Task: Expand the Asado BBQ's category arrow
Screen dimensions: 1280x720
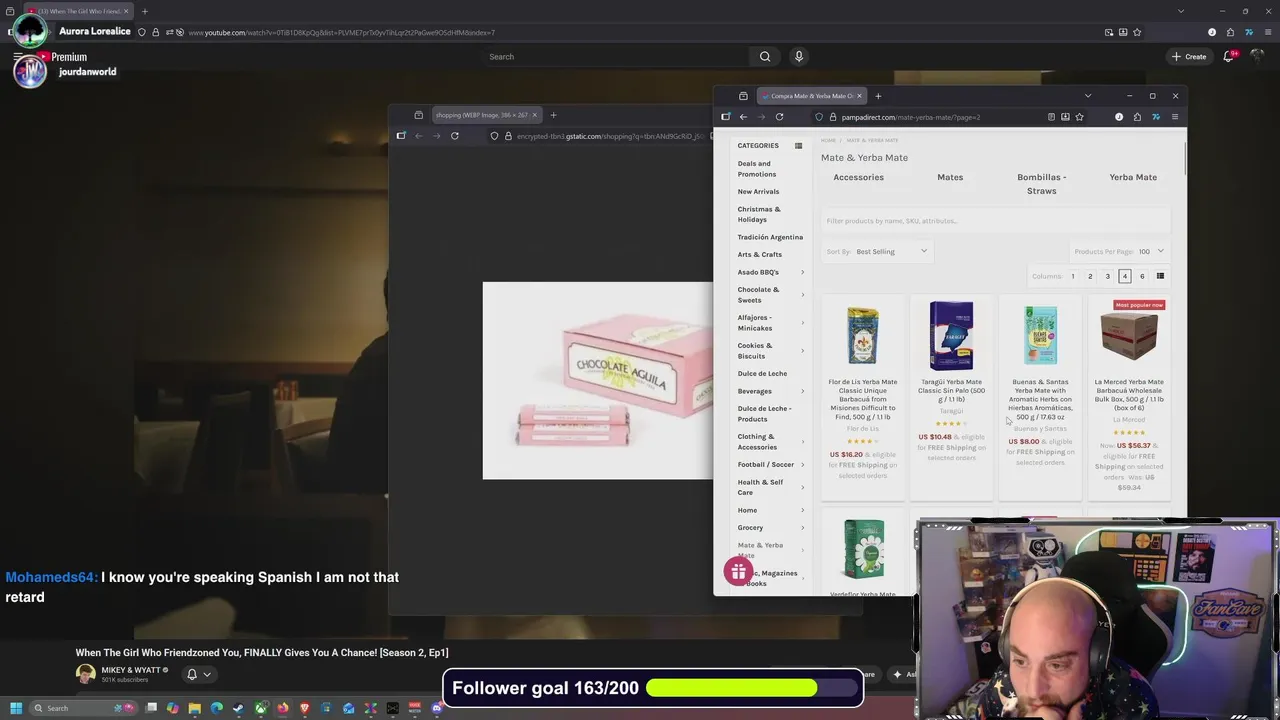Action: (x=802, y=272)
